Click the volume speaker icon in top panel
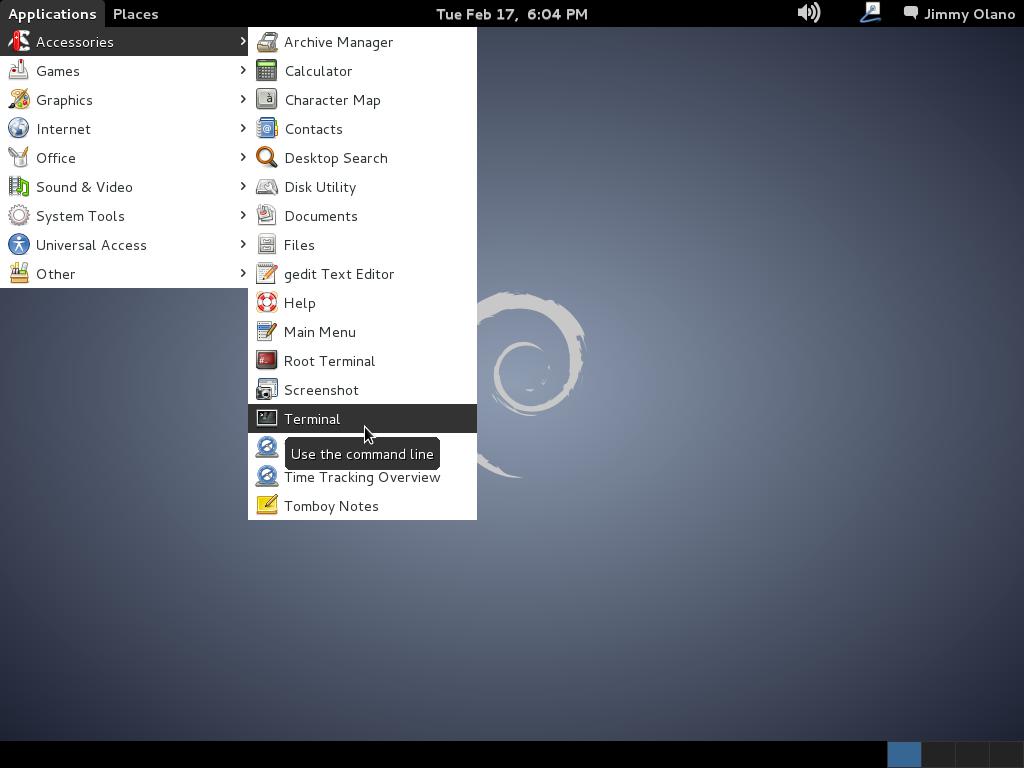The height and width of the screenshot is (768, 1024). 808,13
